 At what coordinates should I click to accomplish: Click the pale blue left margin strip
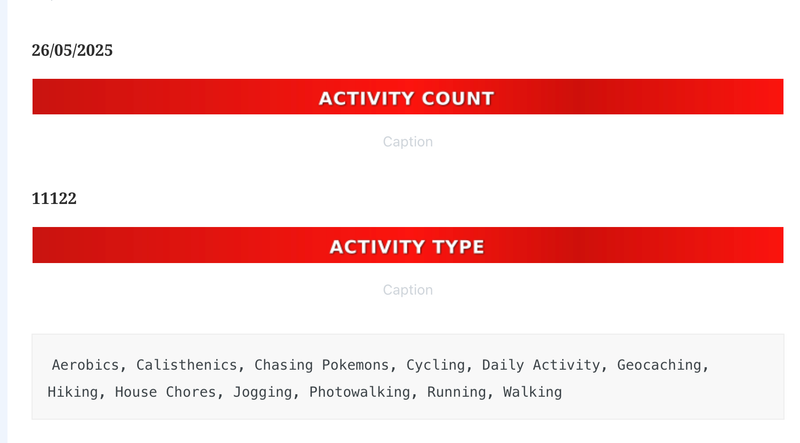point(4,222)
